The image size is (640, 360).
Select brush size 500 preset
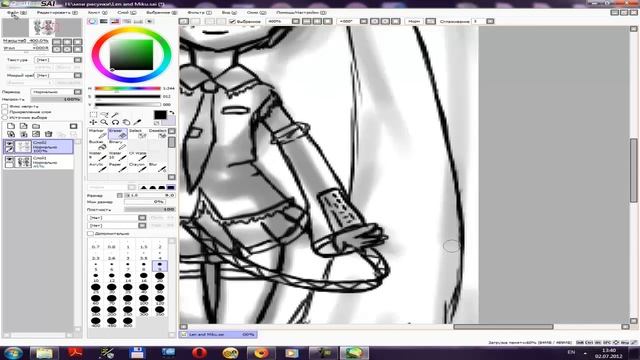pos(127,322)
